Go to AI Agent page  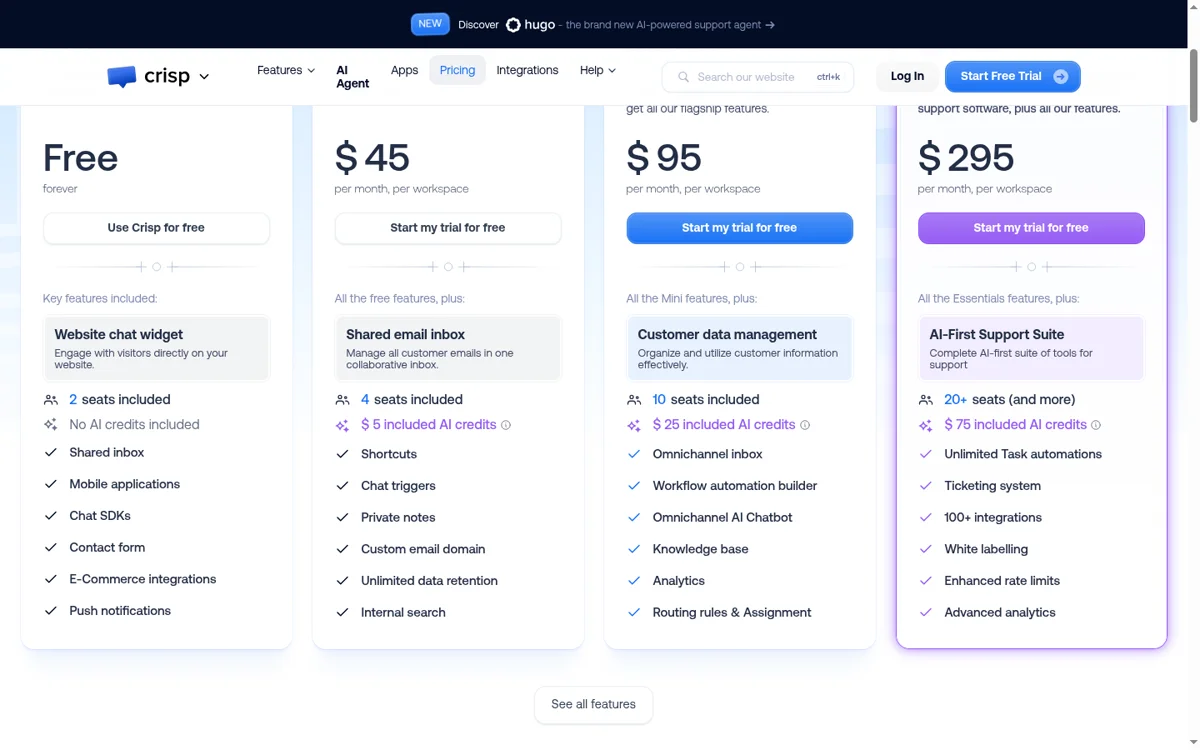point(352,77)
